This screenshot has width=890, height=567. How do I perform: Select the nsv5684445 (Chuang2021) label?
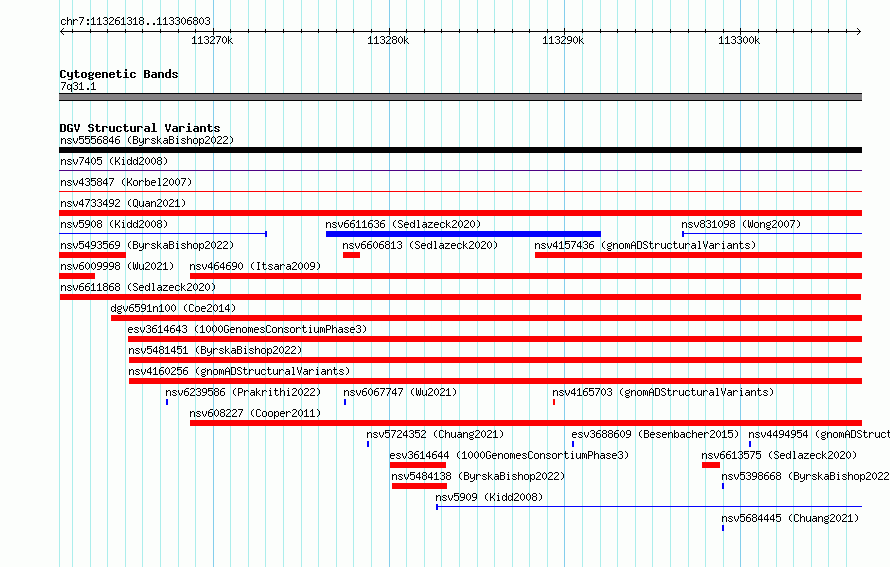coord(790,518)
